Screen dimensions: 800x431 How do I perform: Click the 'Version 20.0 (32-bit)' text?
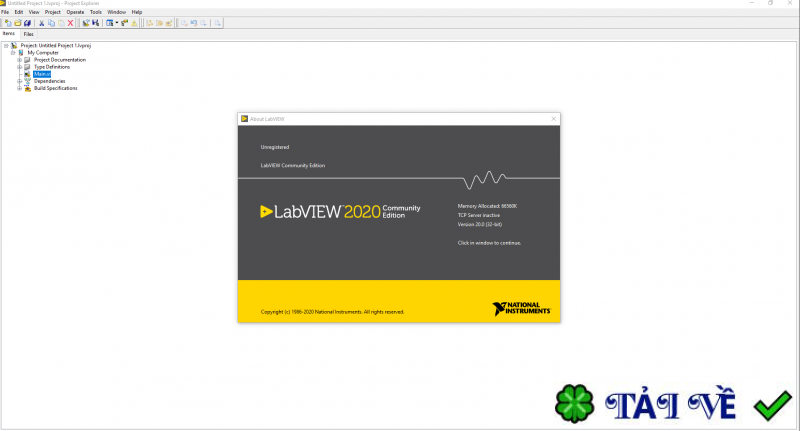pyautogui.click(x=480, y=224)
